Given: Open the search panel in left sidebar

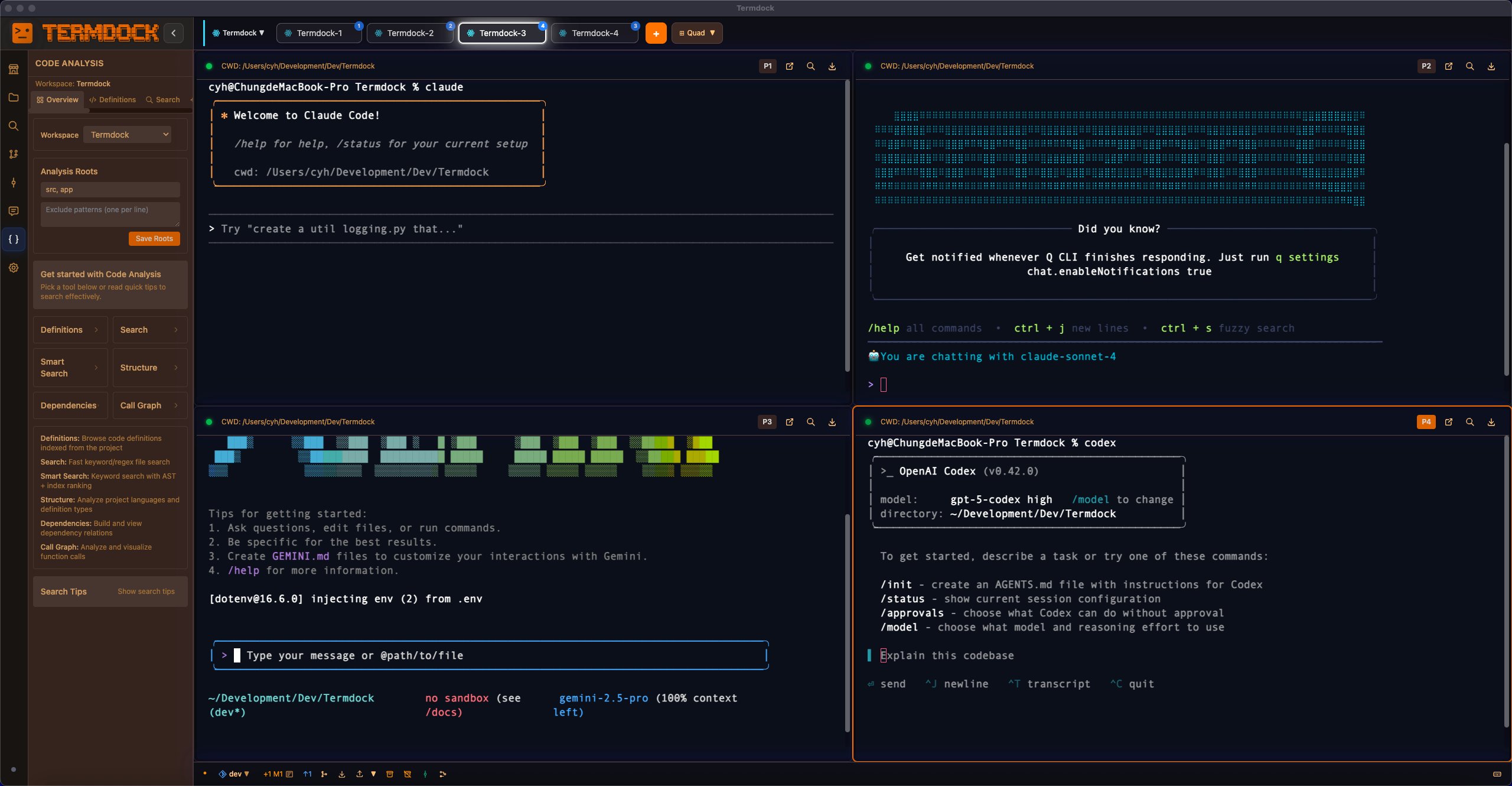Looking at the screenshot, I should pyautogui.click(x=14, y=125).
